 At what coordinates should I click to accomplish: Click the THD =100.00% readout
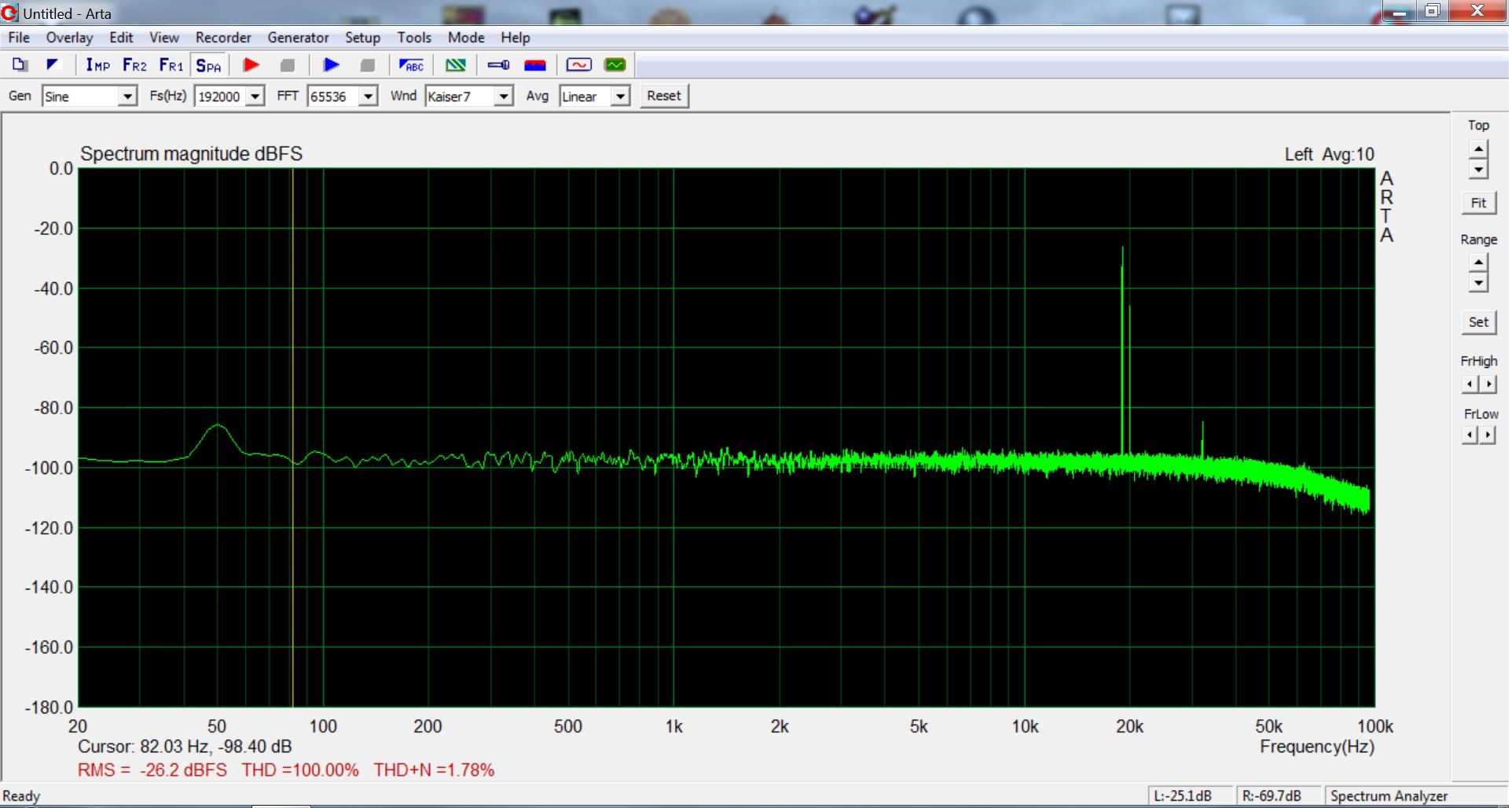pos(300,770)
